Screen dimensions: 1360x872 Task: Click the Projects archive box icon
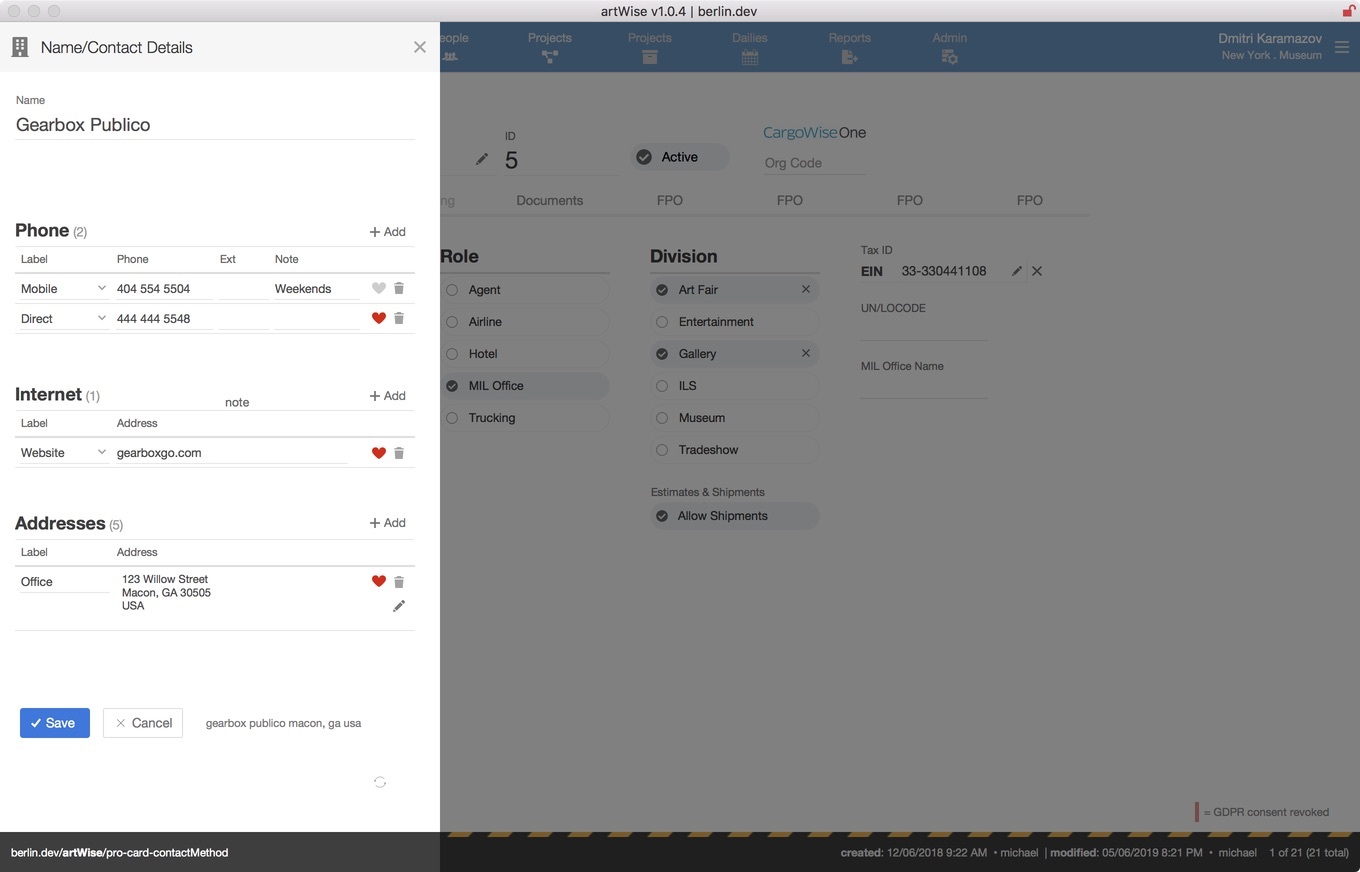[x=650, y=57]
